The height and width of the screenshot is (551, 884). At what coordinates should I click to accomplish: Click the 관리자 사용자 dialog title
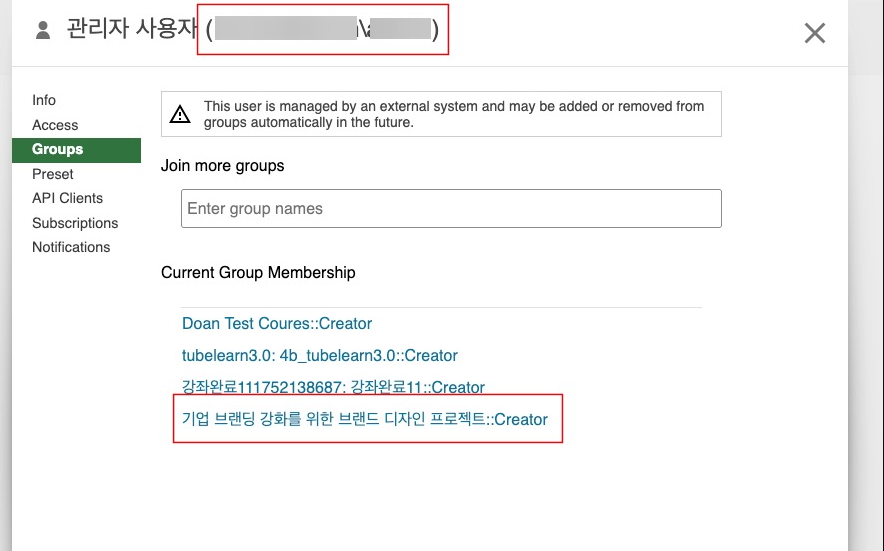[131, 29]
